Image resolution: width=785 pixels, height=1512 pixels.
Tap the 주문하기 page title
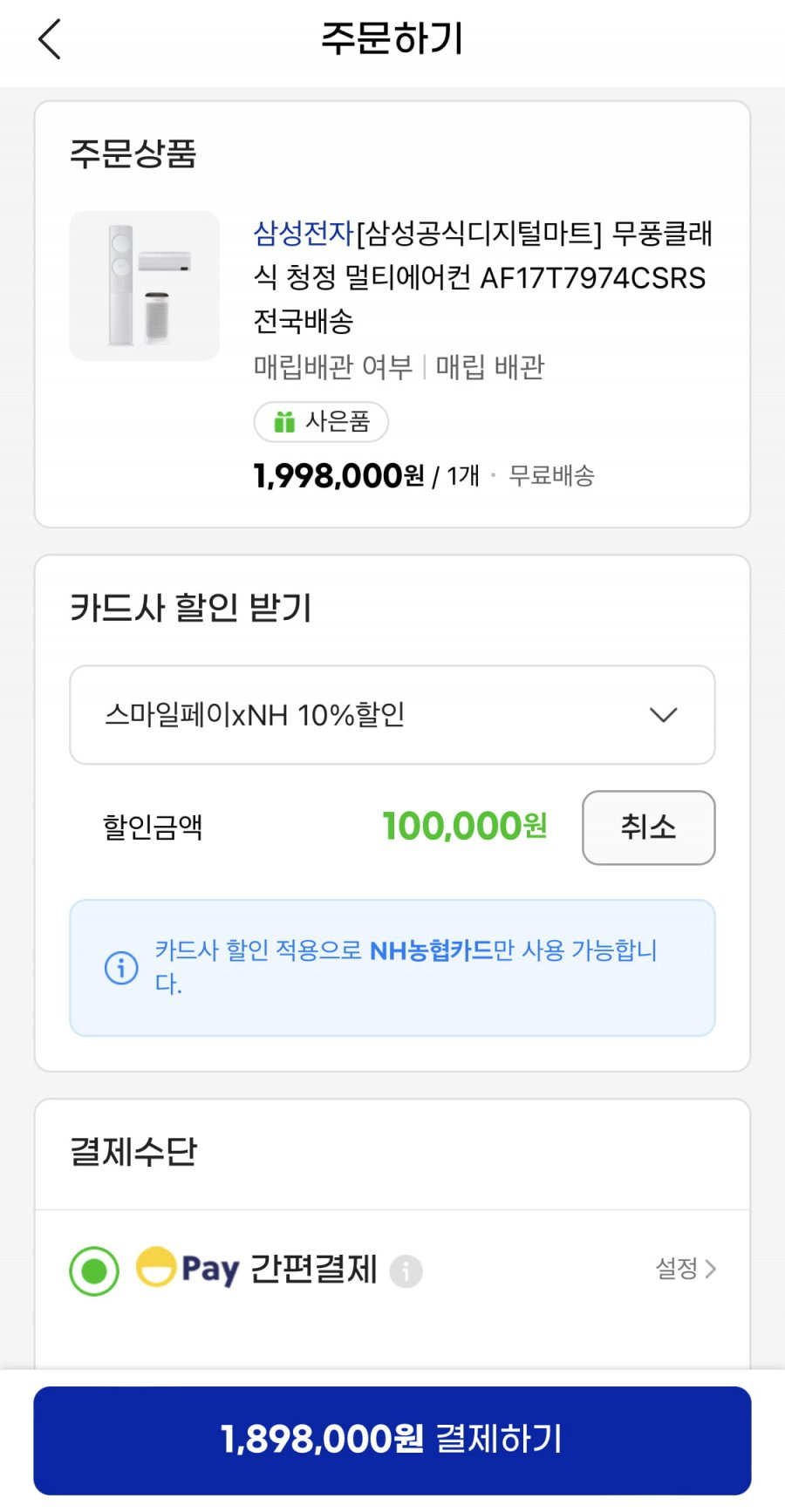[x=392, y=39]
